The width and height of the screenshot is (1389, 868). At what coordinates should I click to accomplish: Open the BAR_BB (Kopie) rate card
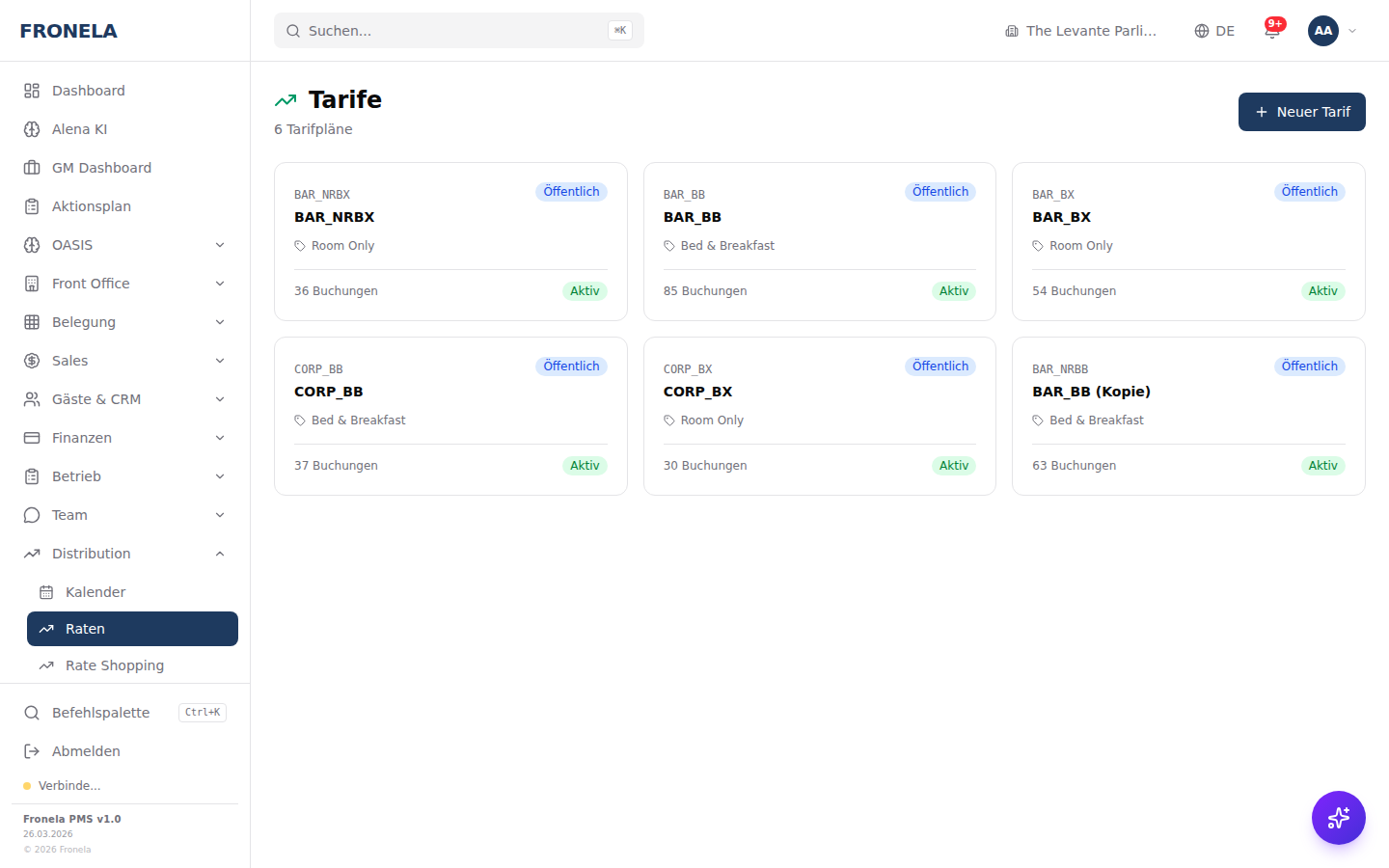(x=1187, y=416)
